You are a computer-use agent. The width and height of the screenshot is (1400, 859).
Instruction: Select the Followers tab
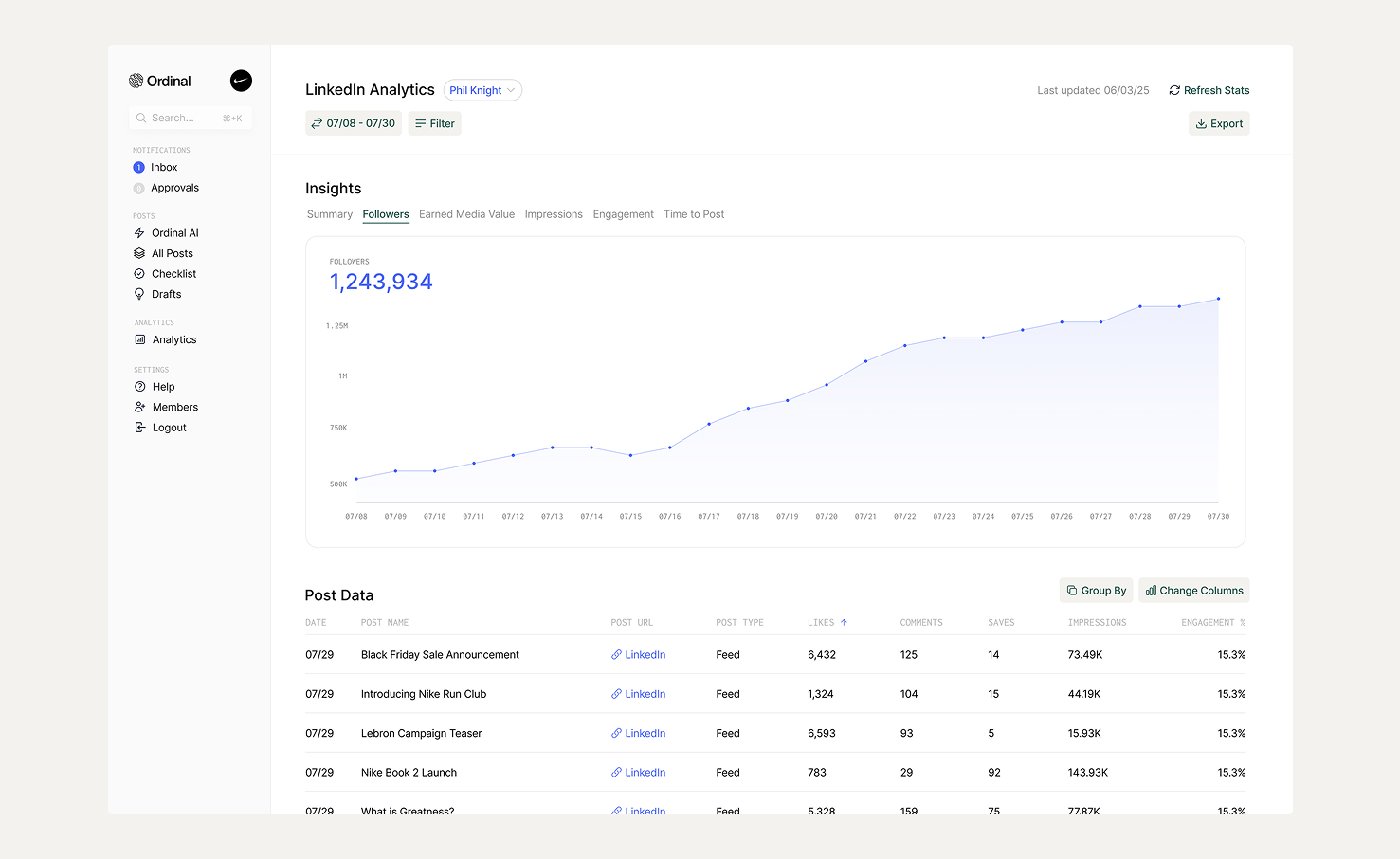386,214
